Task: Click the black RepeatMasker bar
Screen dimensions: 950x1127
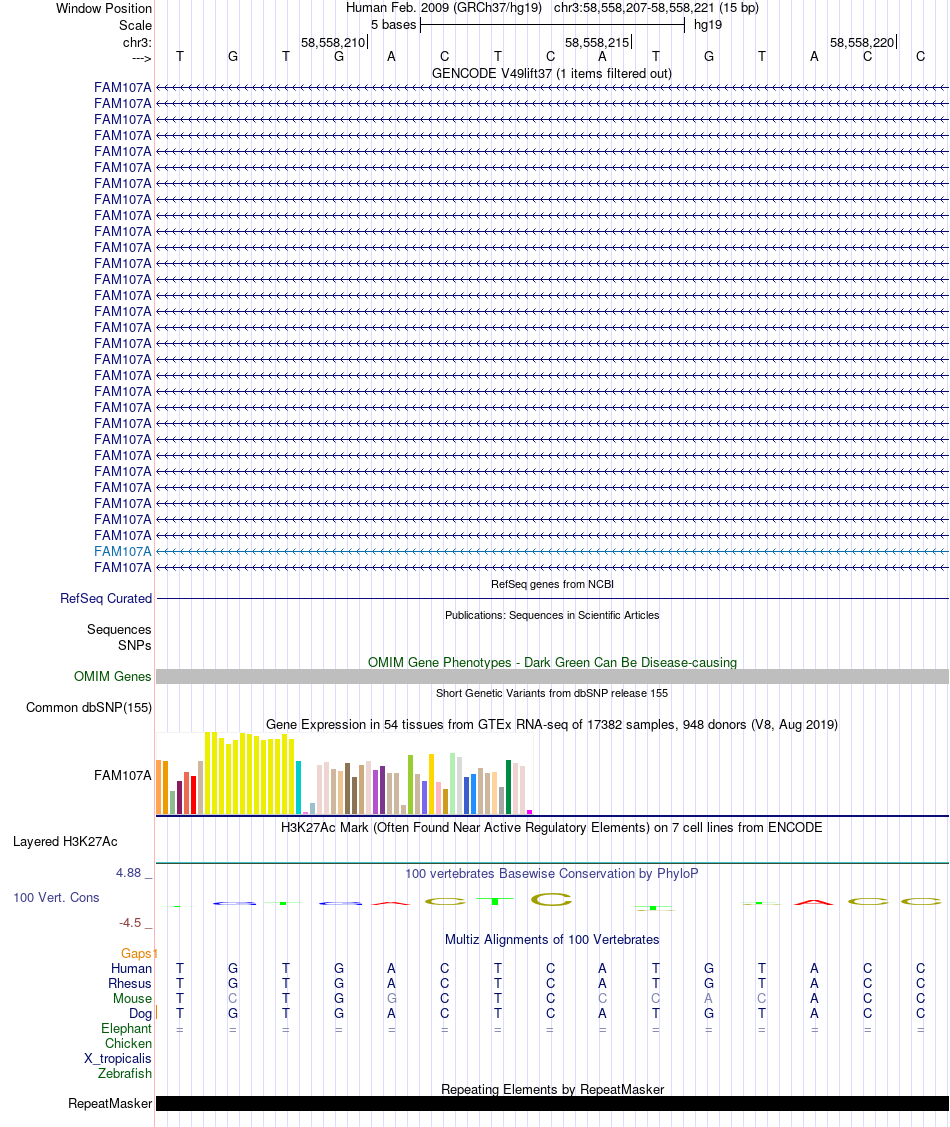Action: [x=552, y=1103]
